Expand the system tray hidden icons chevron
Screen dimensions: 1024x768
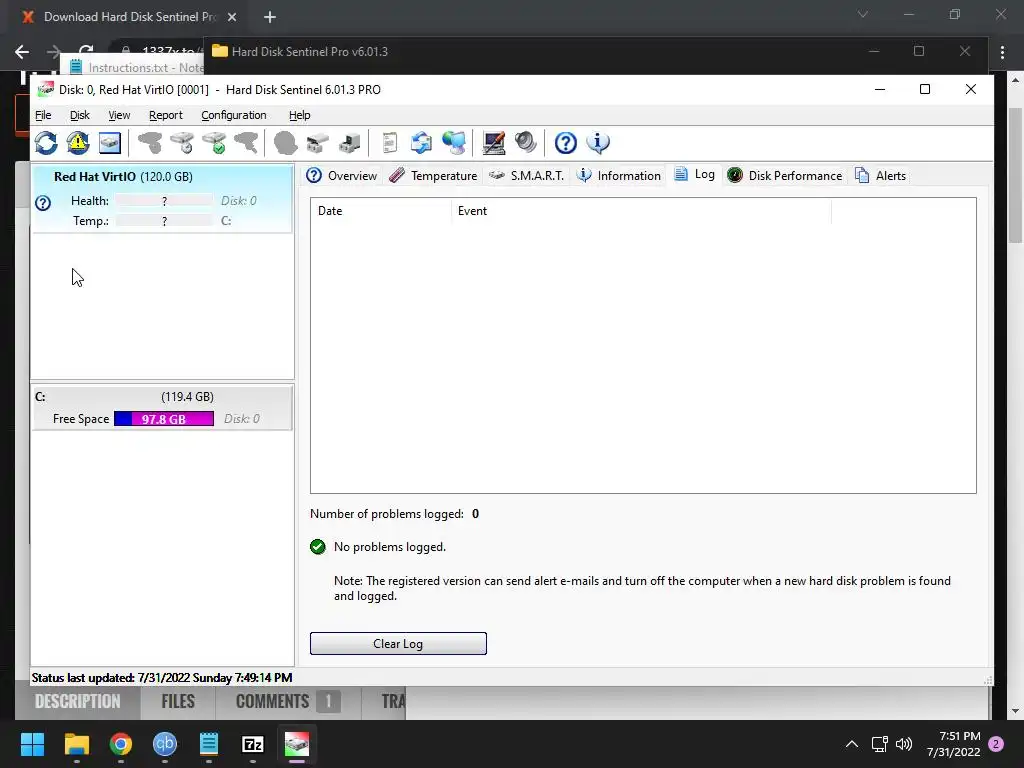click(852, 744)
